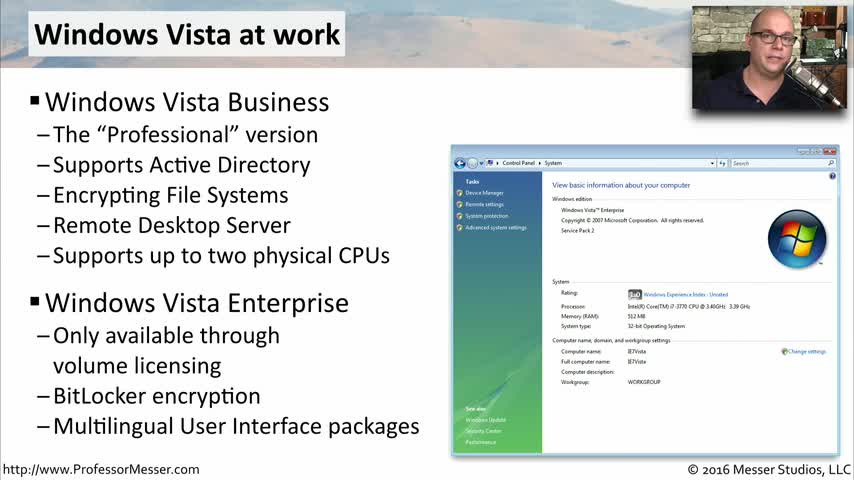Click the shield icon beside Remote settings
The image size is (854, 480).
[x=460, y=204]
